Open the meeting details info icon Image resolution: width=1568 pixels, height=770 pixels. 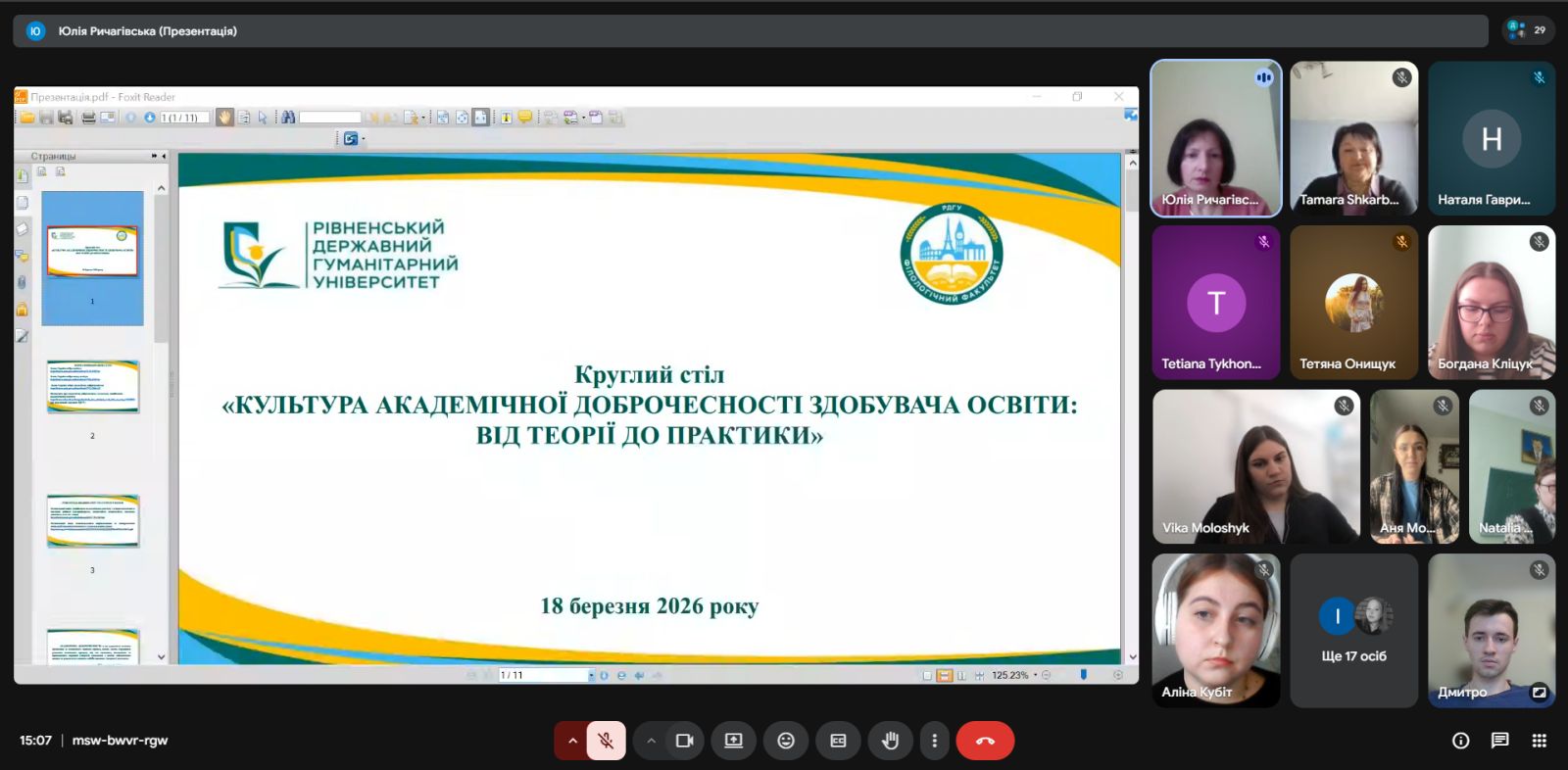[1460, 741]
